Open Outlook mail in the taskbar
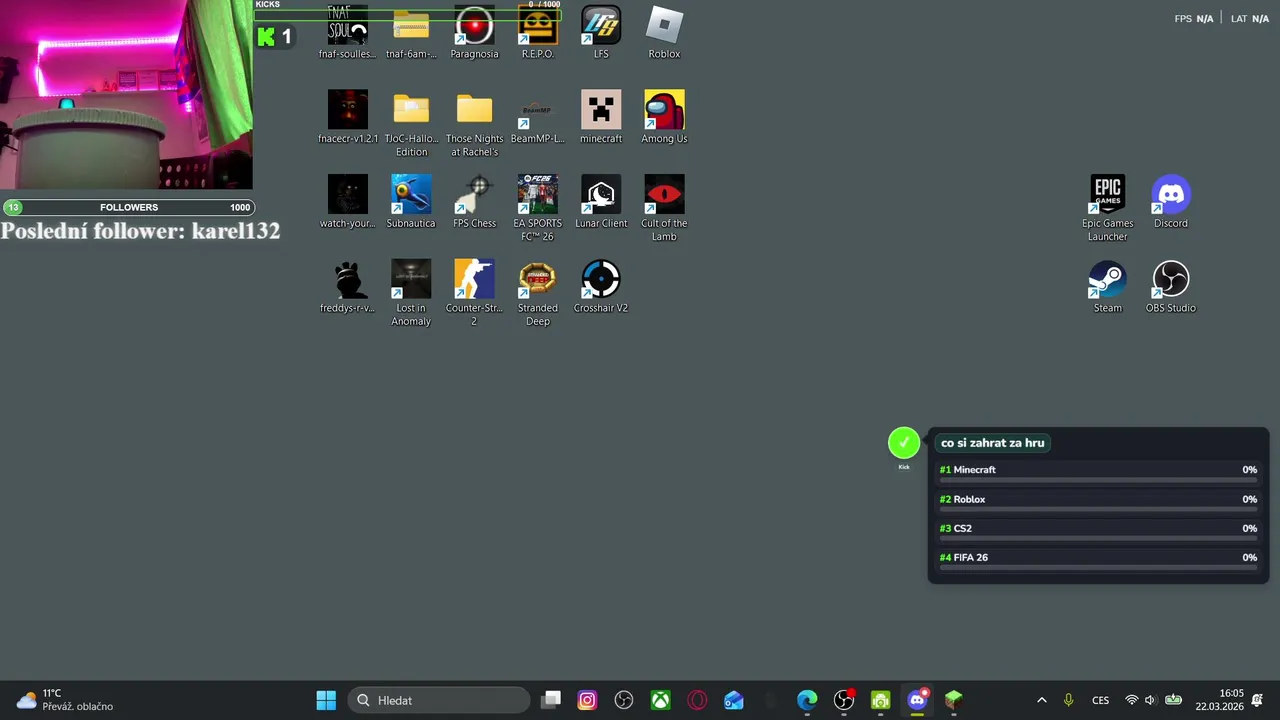This screenshot has width=1280, height=720. coord(734,700)
